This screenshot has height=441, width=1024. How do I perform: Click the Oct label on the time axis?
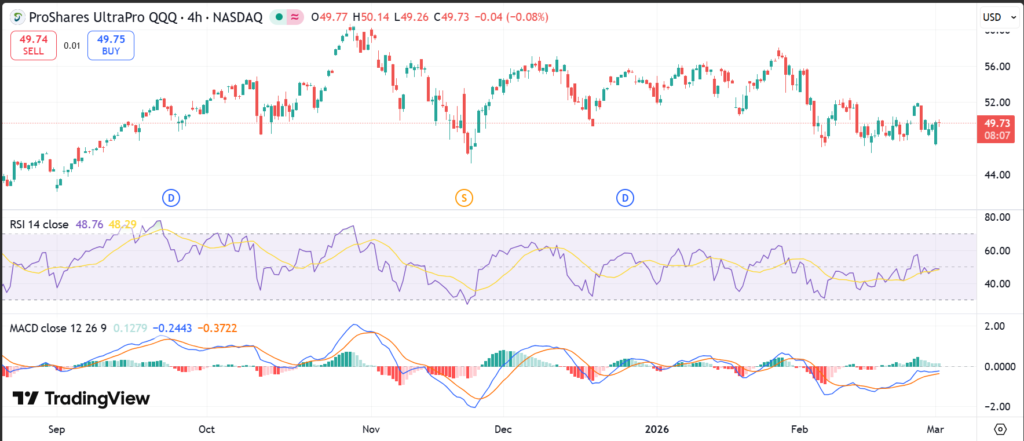pos(206,429)
